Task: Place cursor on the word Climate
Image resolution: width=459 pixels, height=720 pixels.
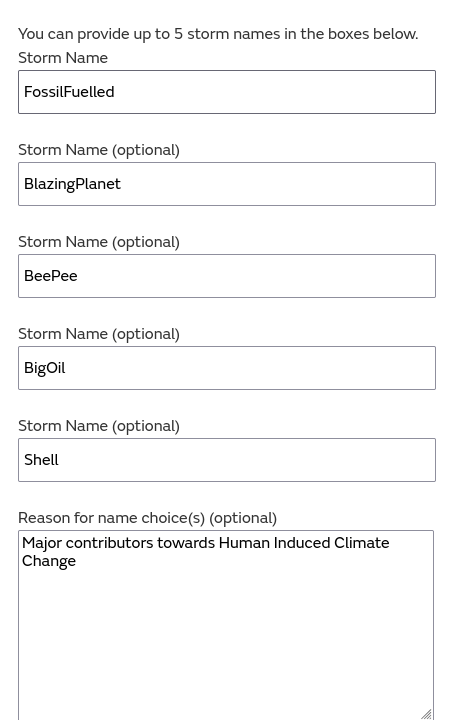Action: 362,543
